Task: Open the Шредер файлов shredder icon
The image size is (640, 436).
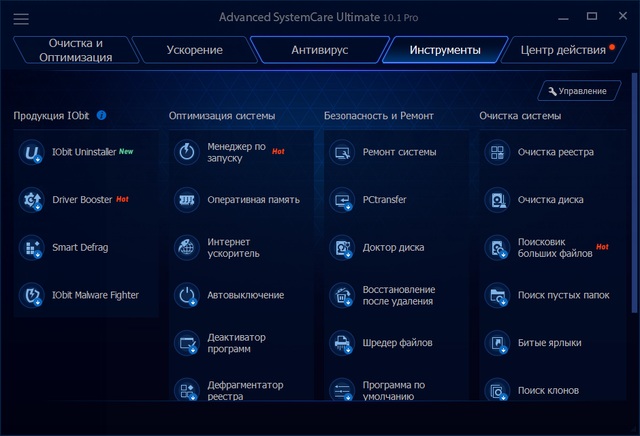Action: pos(342,342)
